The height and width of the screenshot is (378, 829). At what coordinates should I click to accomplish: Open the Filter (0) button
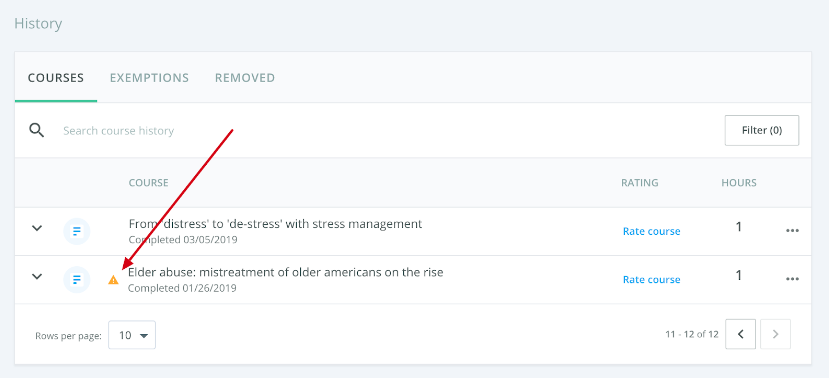point(761,130)
